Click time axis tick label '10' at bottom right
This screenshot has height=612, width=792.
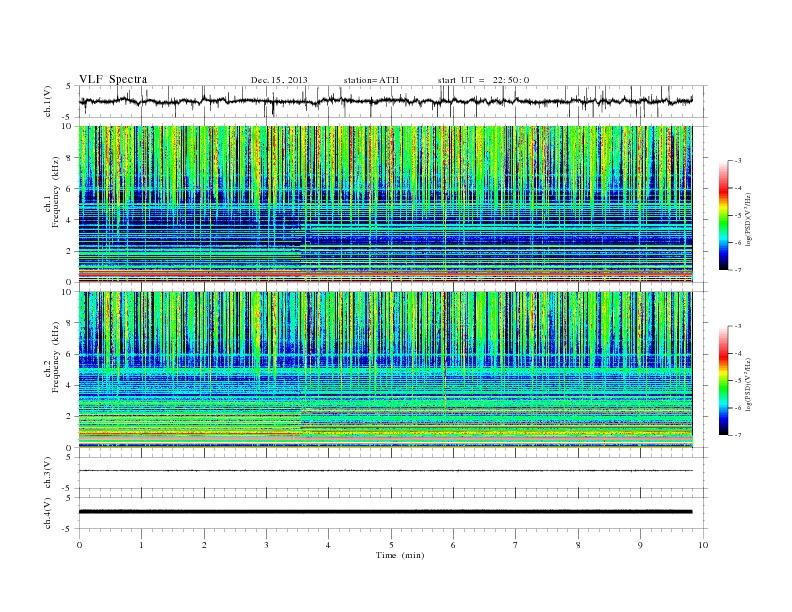703,545
